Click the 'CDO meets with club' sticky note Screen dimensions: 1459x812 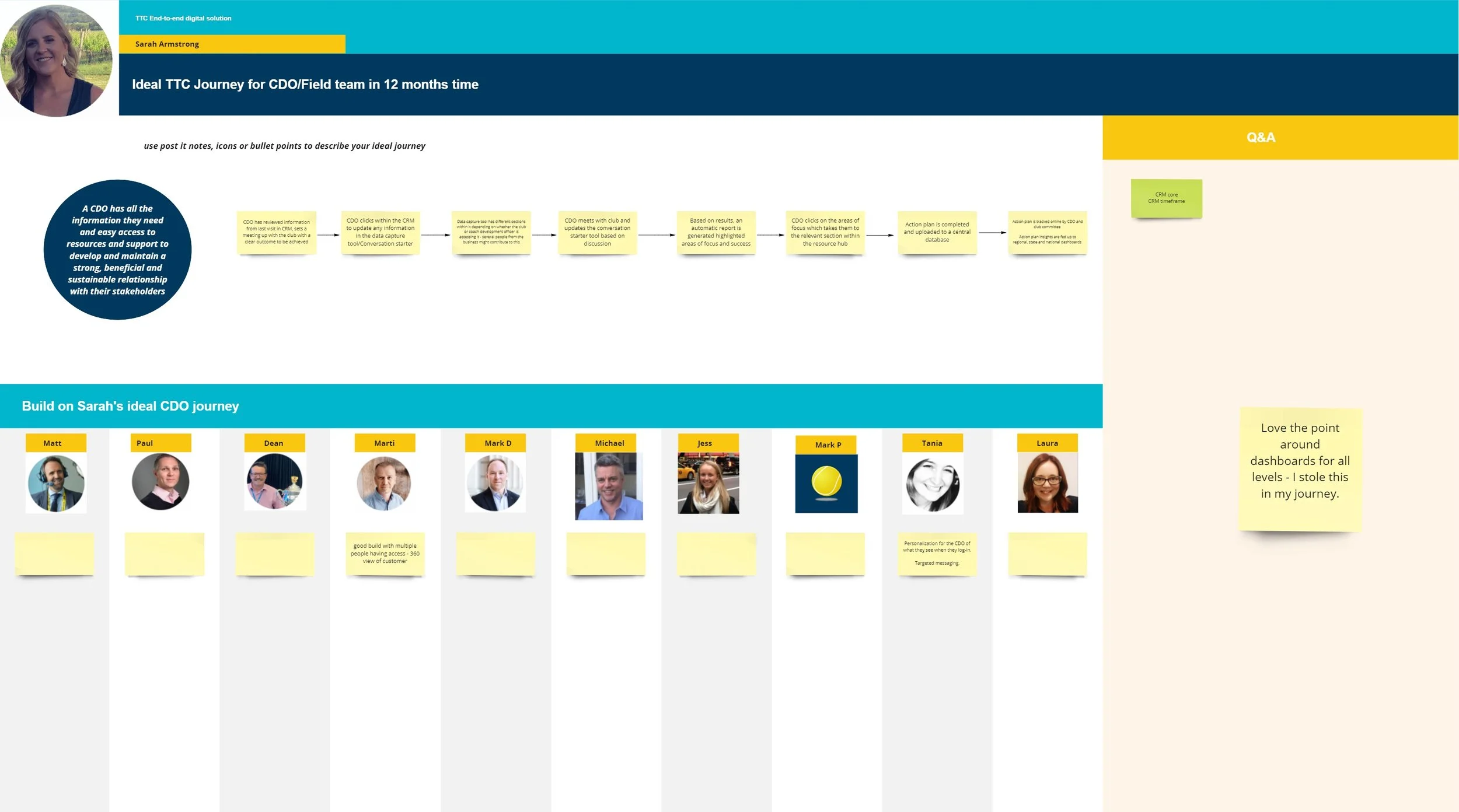(597, 232)
